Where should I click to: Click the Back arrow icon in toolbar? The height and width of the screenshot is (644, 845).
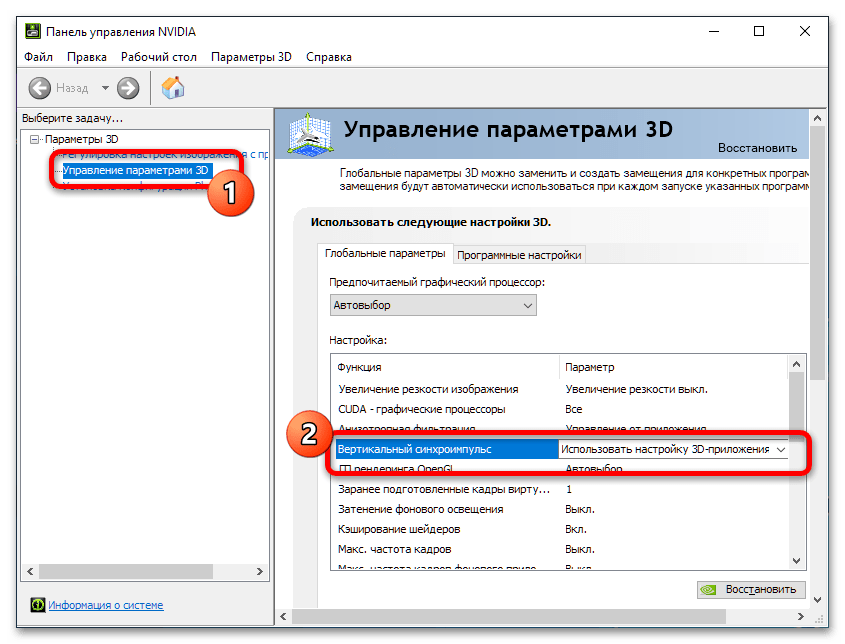click(x=39, y=88)
